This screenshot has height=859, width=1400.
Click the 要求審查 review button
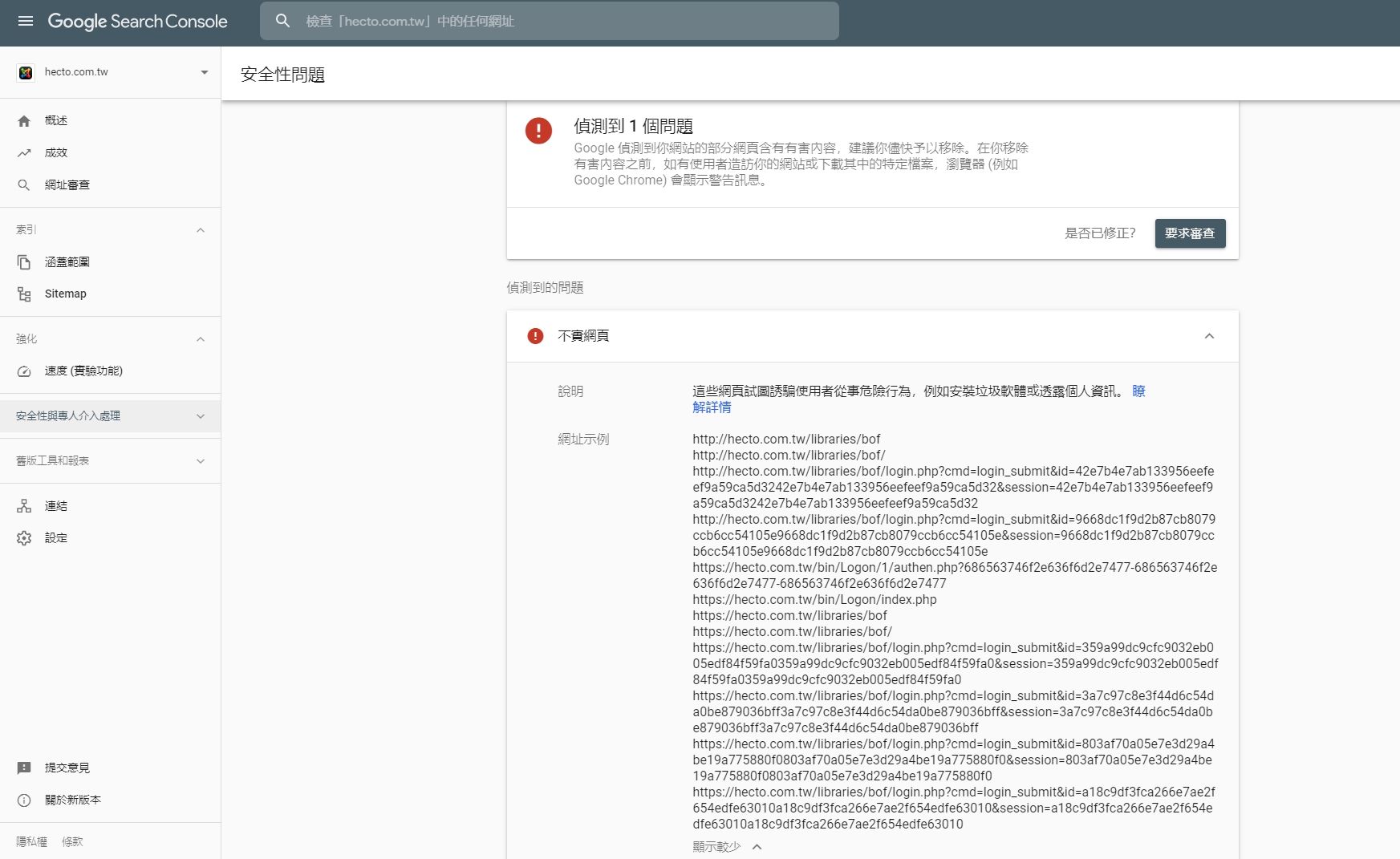click(x=1190, y=233)
